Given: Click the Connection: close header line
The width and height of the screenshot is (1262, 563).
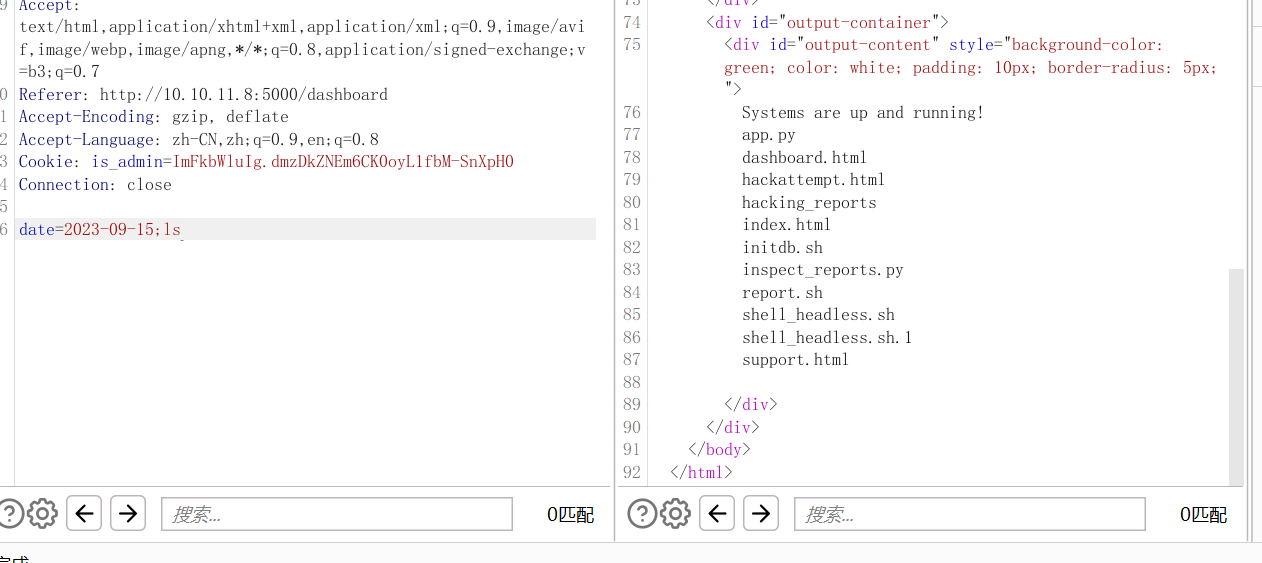Looking at the screenshot, I should point(95,185).
